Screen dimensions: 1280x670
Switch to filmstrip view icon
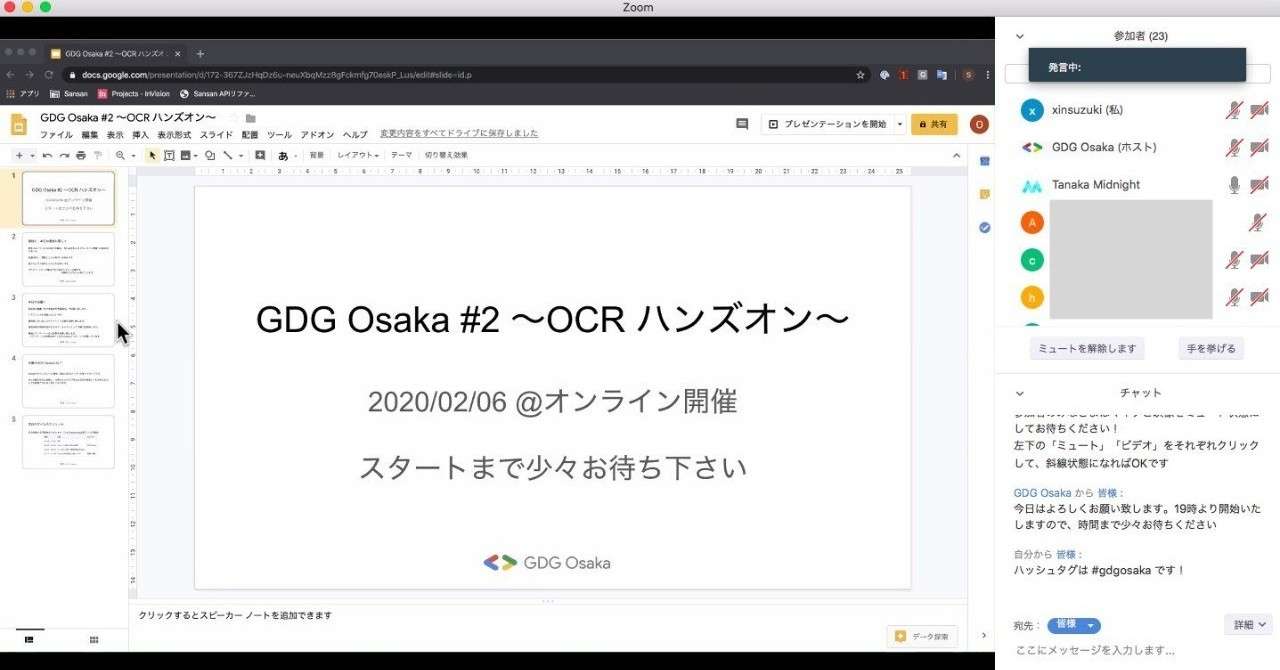pos(28,639)
